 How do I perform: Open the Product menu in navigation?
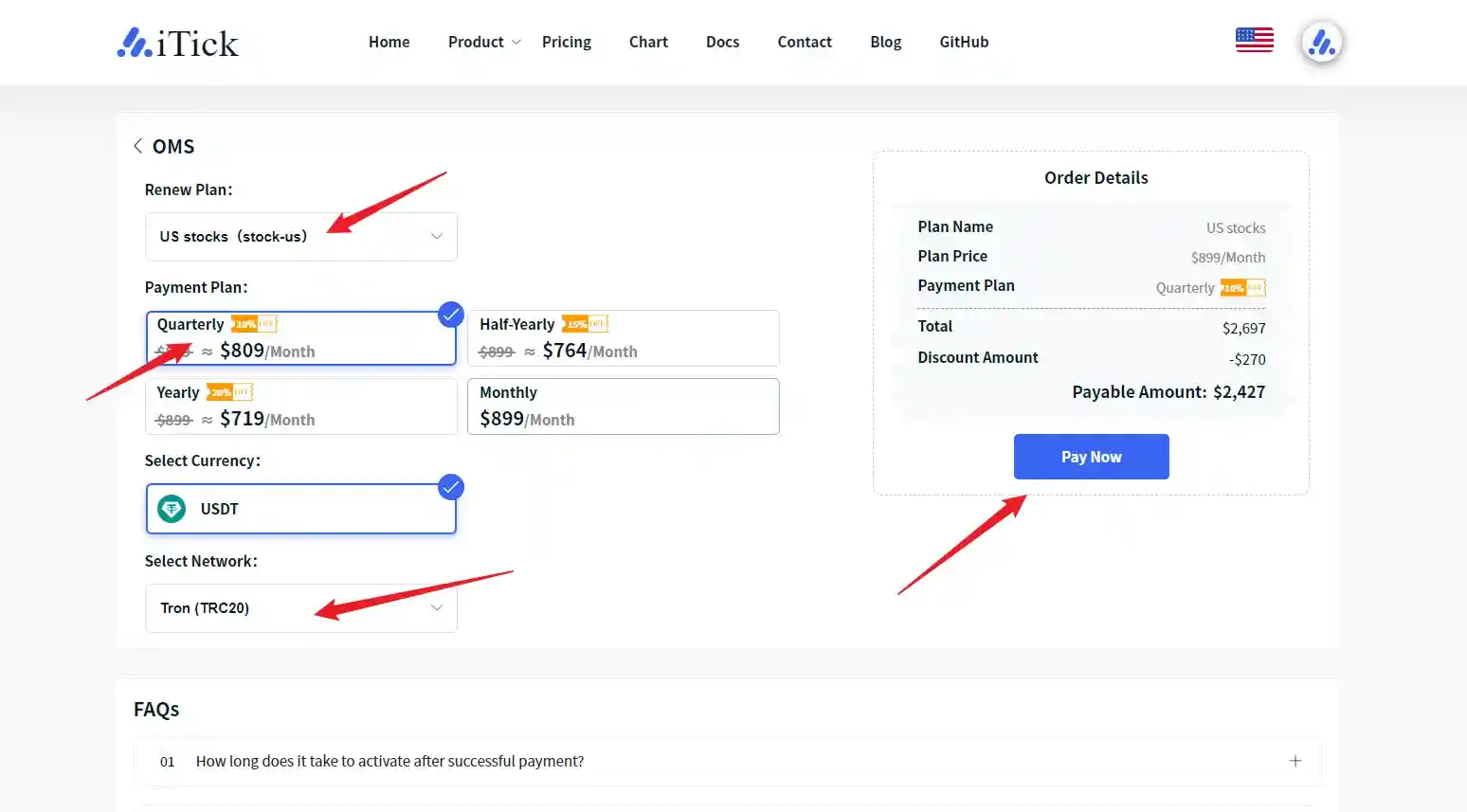pyautogui.click(x=483, y=42)
